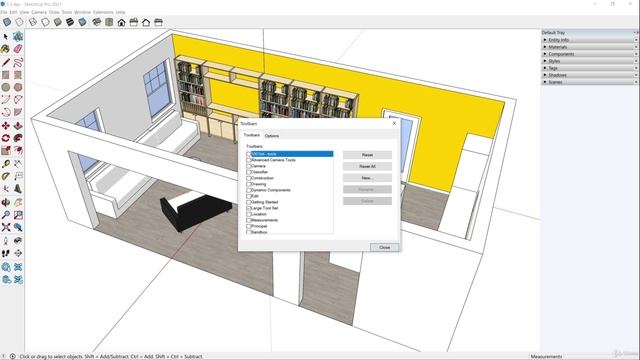
Task: Enable the Camera toolbar checkbox
Action: 249,167
